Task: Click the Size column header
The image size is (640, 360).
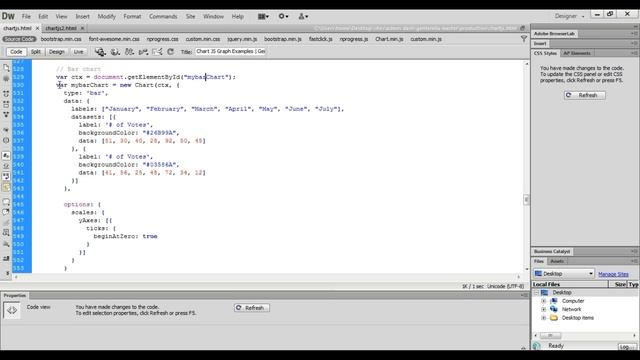Action: point(618,284)
